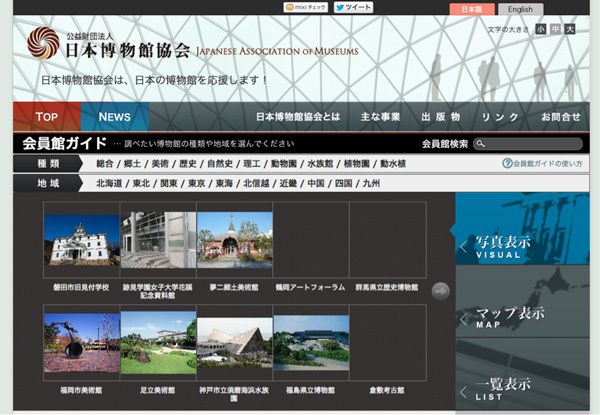
Task: Open 出版物 menu item
Action: [441, 117]
